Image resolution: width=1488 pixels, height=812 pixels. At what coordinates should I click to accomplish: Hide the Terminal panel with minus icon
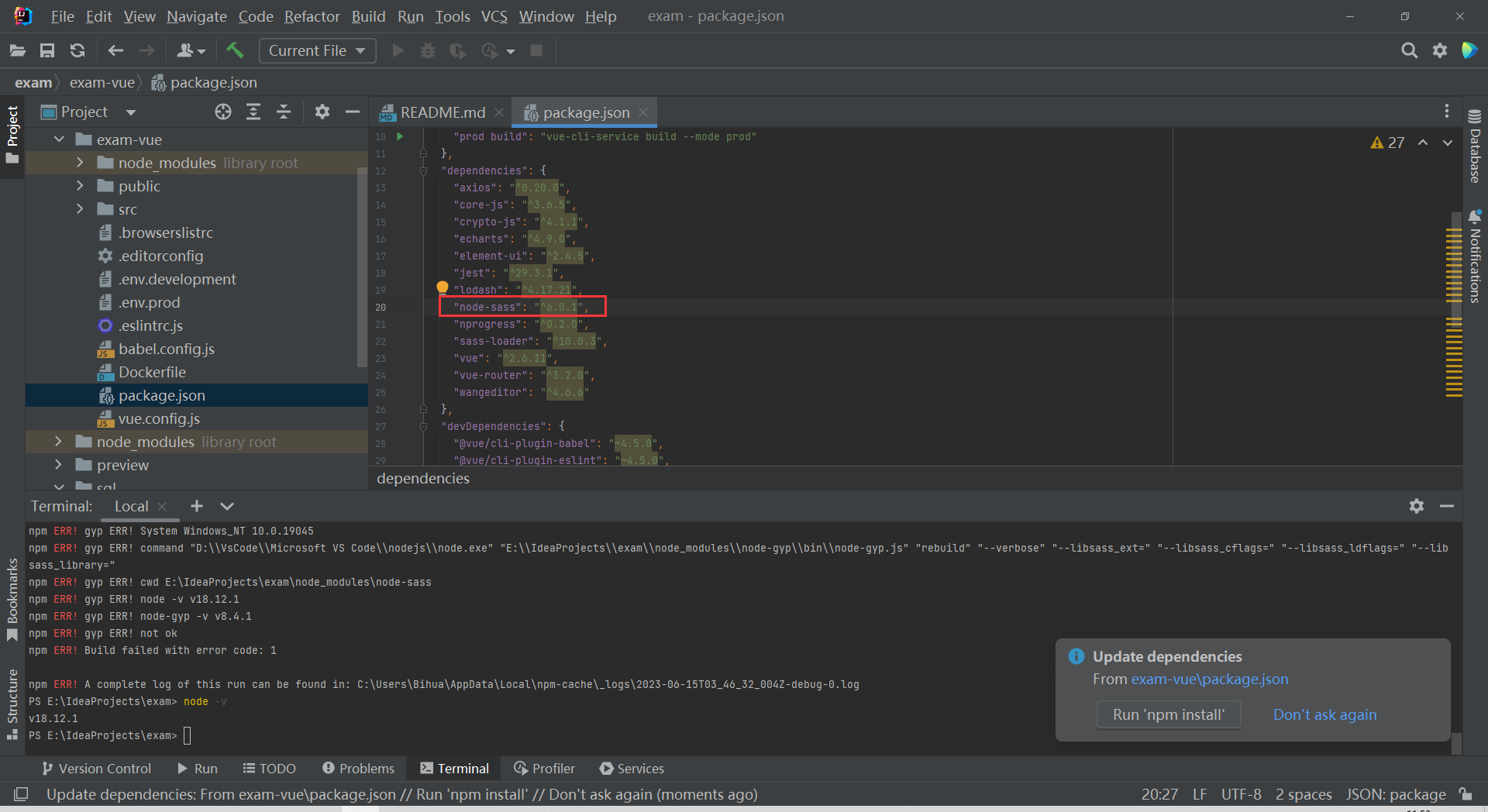tap(1447, 506)
